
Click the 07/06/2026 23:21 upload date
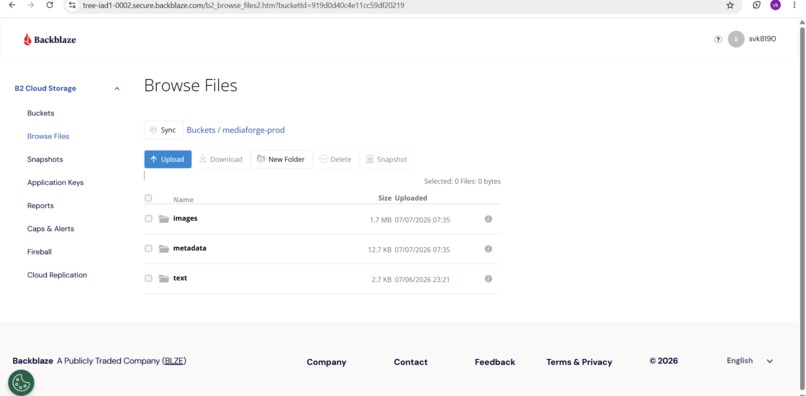(x=423, y=279)
